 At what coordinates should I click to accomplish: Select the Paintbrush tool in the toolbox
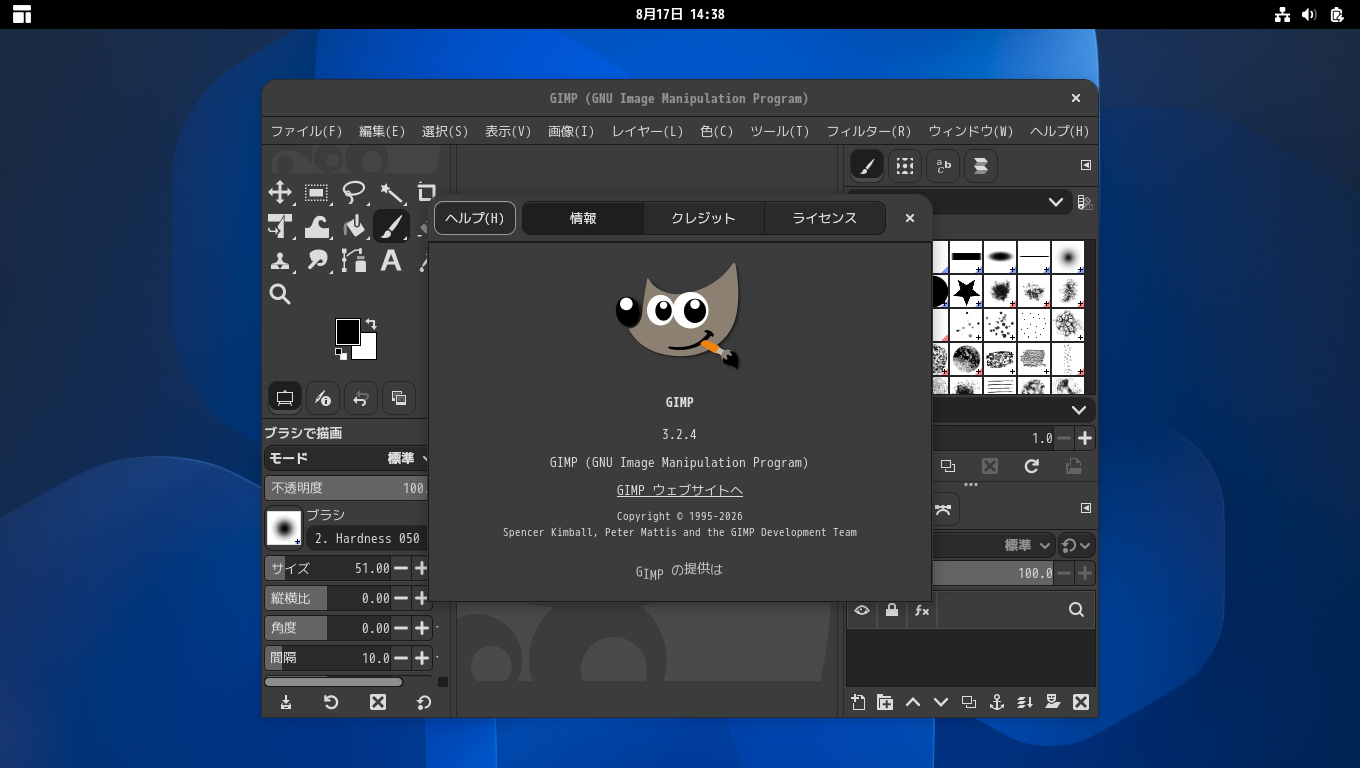point(391,227)
